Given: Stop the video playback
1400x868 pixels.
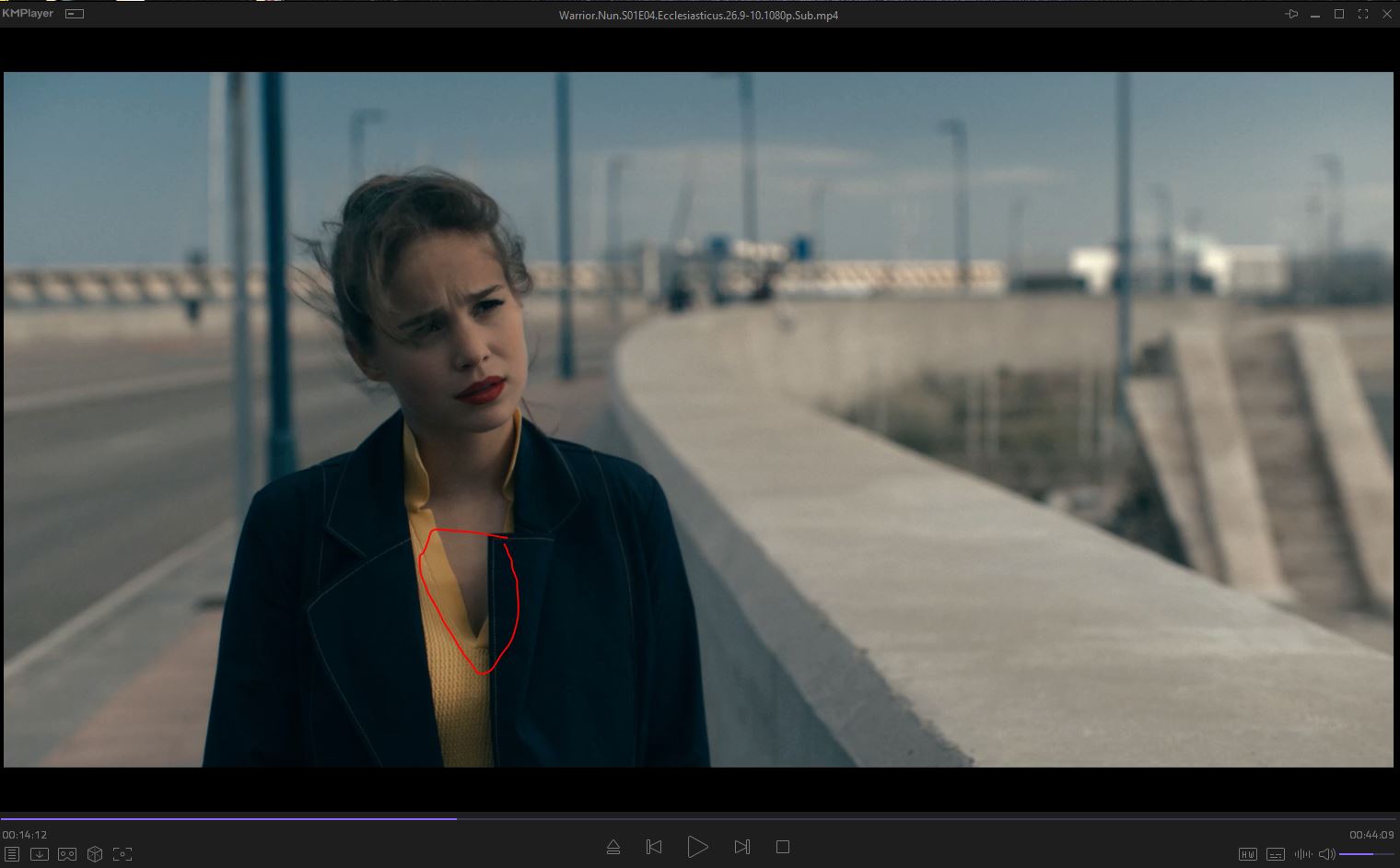Looking at the screenshot, I should [x=783, y=847].
